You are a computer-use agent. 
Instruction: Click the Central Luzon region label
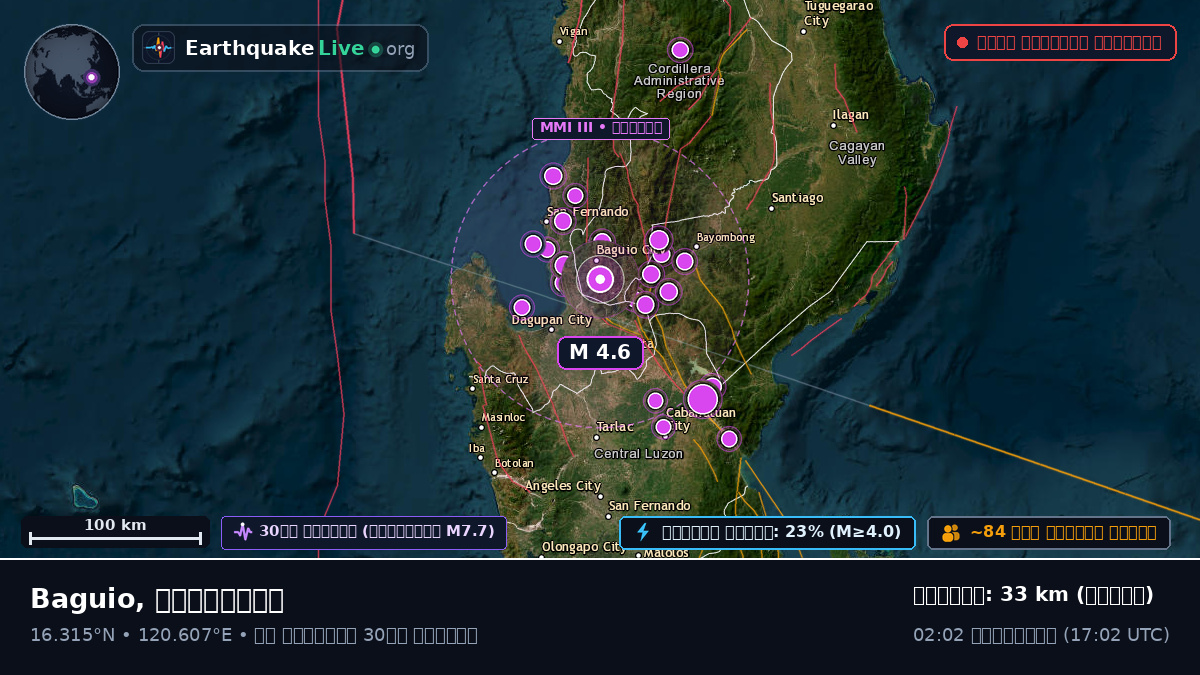(638, 454)
